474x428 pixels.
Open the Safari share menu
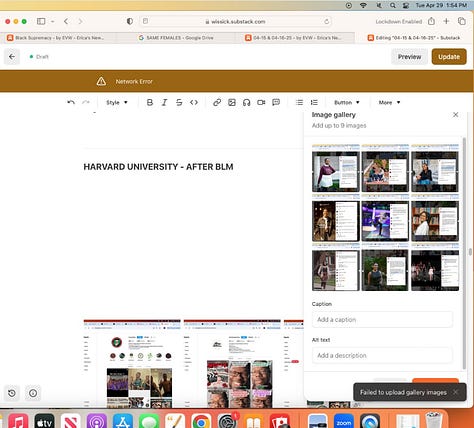pyautogui.click(x=431, y=21)
